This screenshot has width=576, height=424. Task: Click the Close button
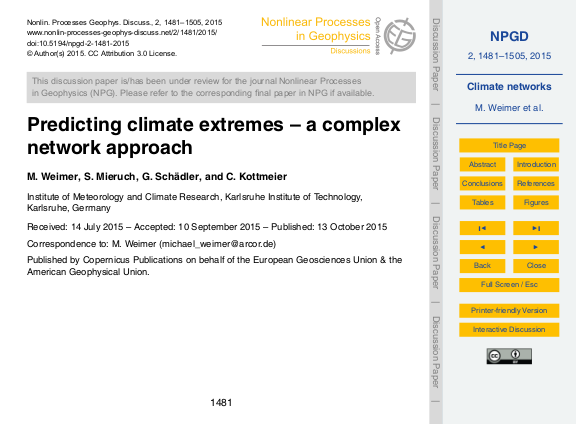[536, 266]
